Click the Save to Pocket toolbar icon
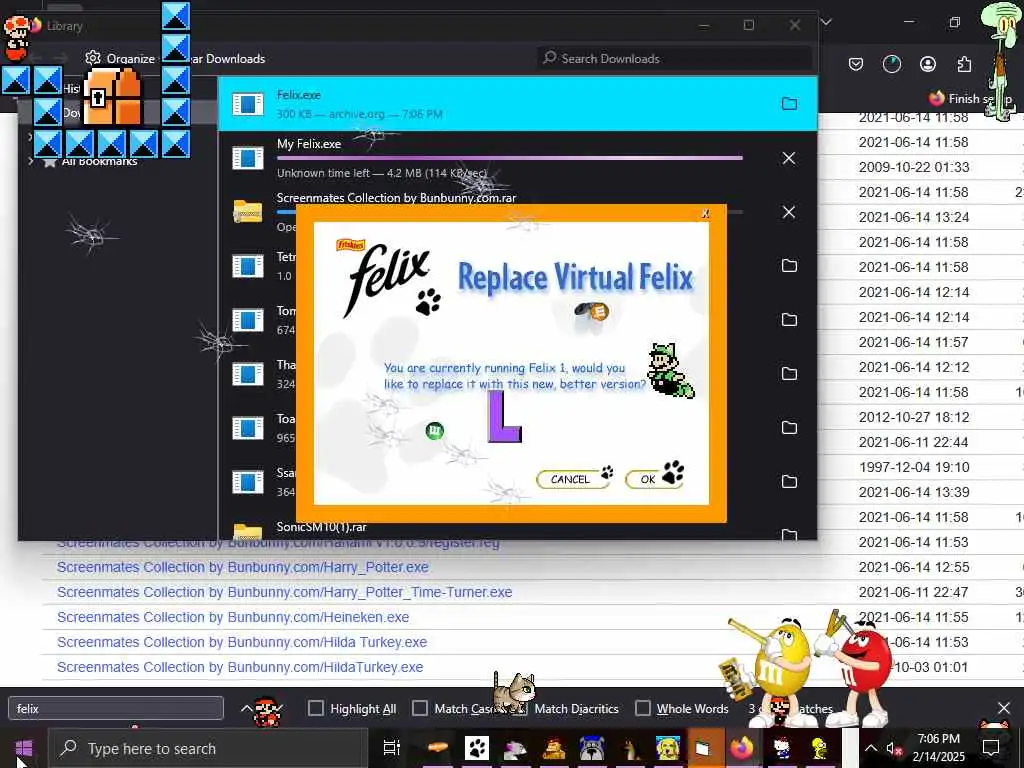 [856, 64]
